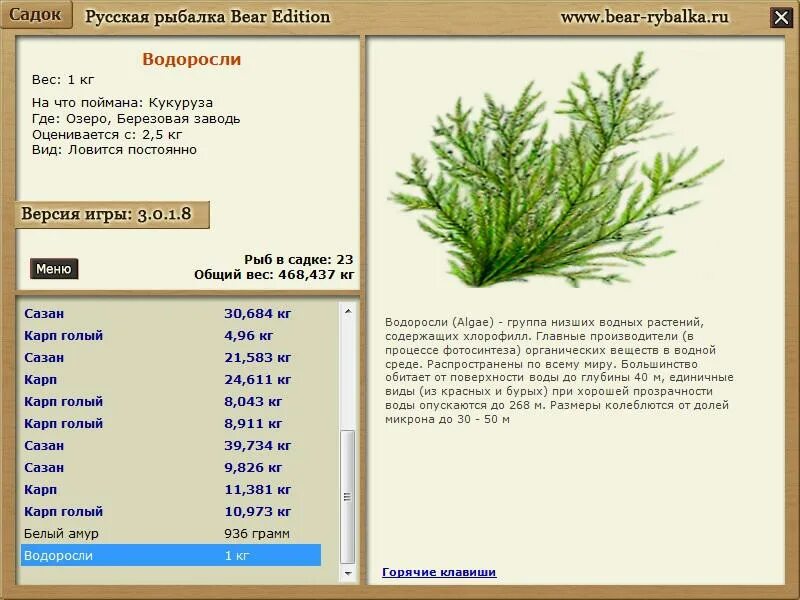This screenshot has width=800, height=600.
Task: Click the Водоросли heading title
Action: point(191,59)
